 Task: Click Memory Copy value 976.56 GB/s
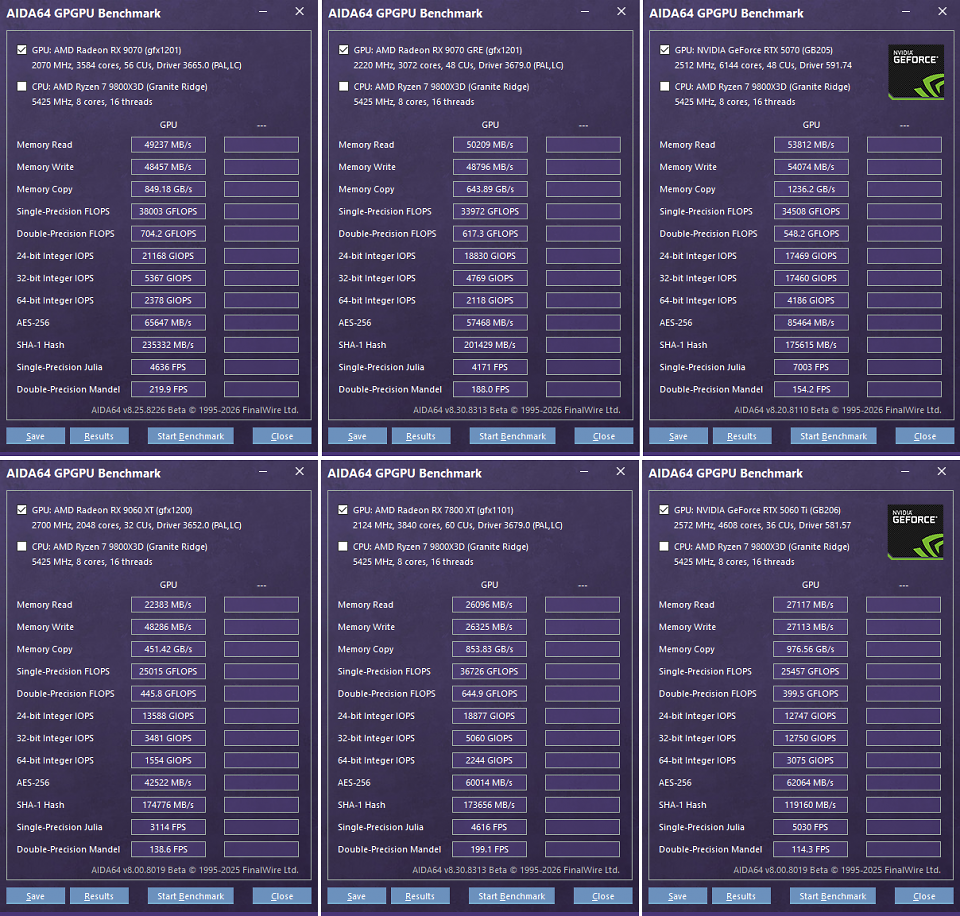(810, 649)
